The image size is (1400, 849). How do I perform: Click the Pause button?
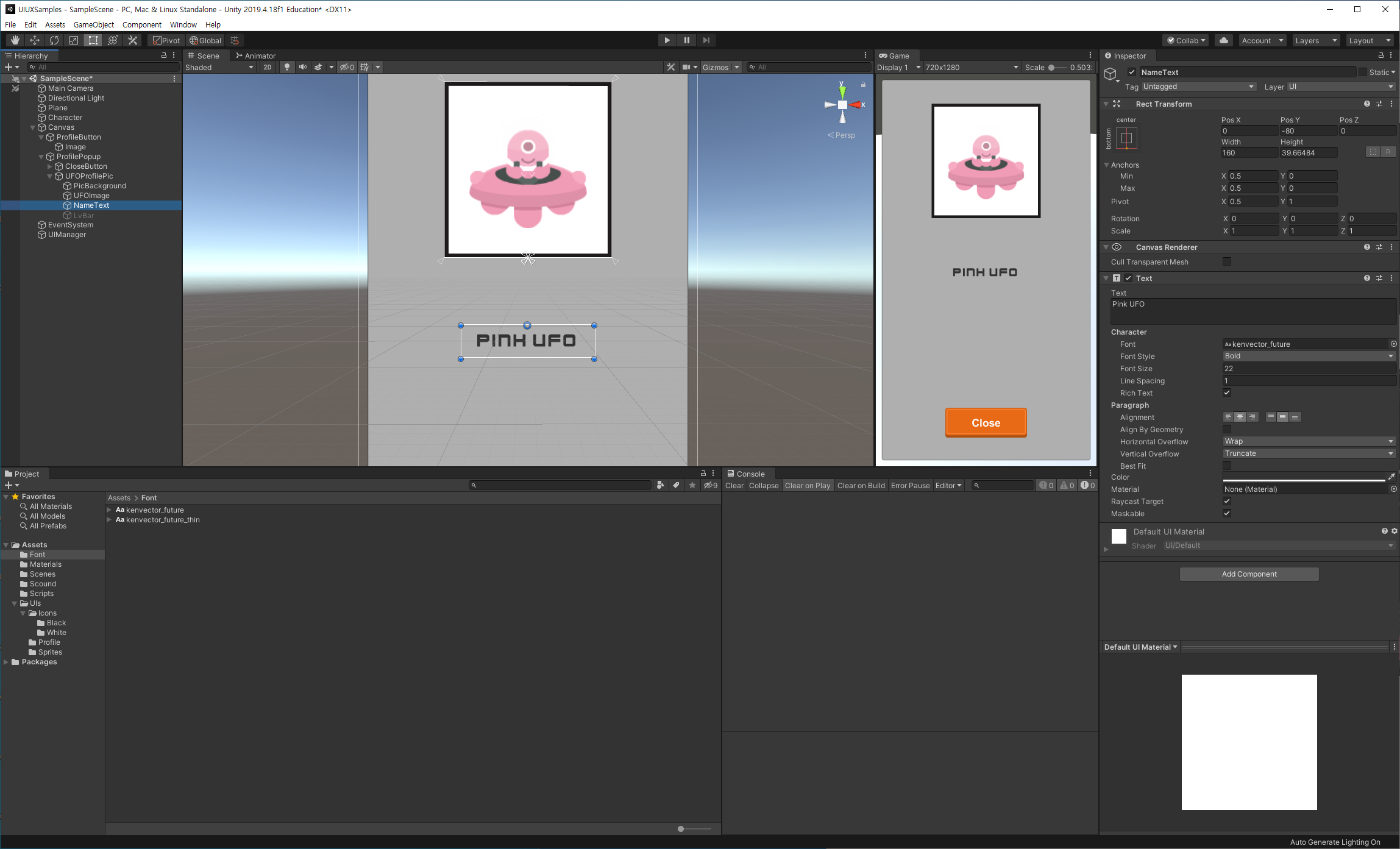[x=686, y=40]
